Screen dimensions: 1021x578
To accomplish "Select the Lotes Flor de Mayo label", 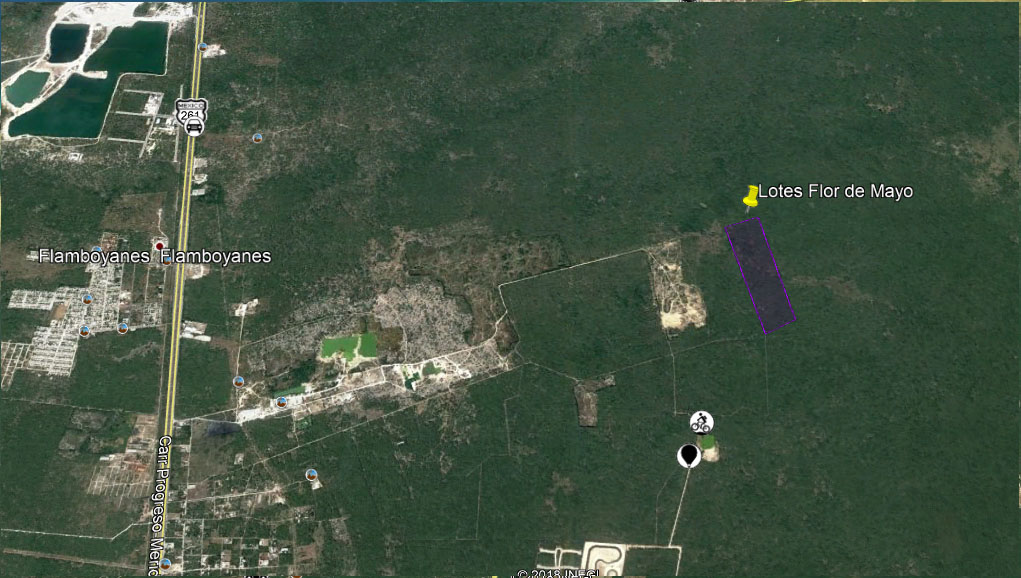I will [835, 191].
